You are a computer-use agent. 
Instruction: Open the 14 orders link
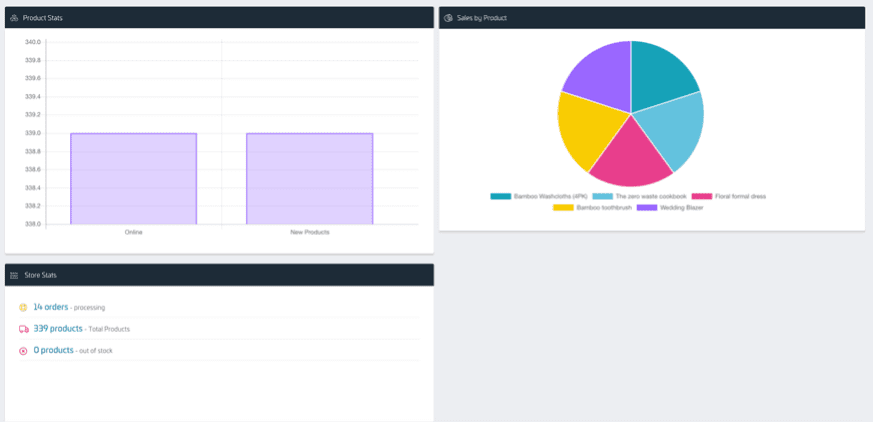(51, 307)
